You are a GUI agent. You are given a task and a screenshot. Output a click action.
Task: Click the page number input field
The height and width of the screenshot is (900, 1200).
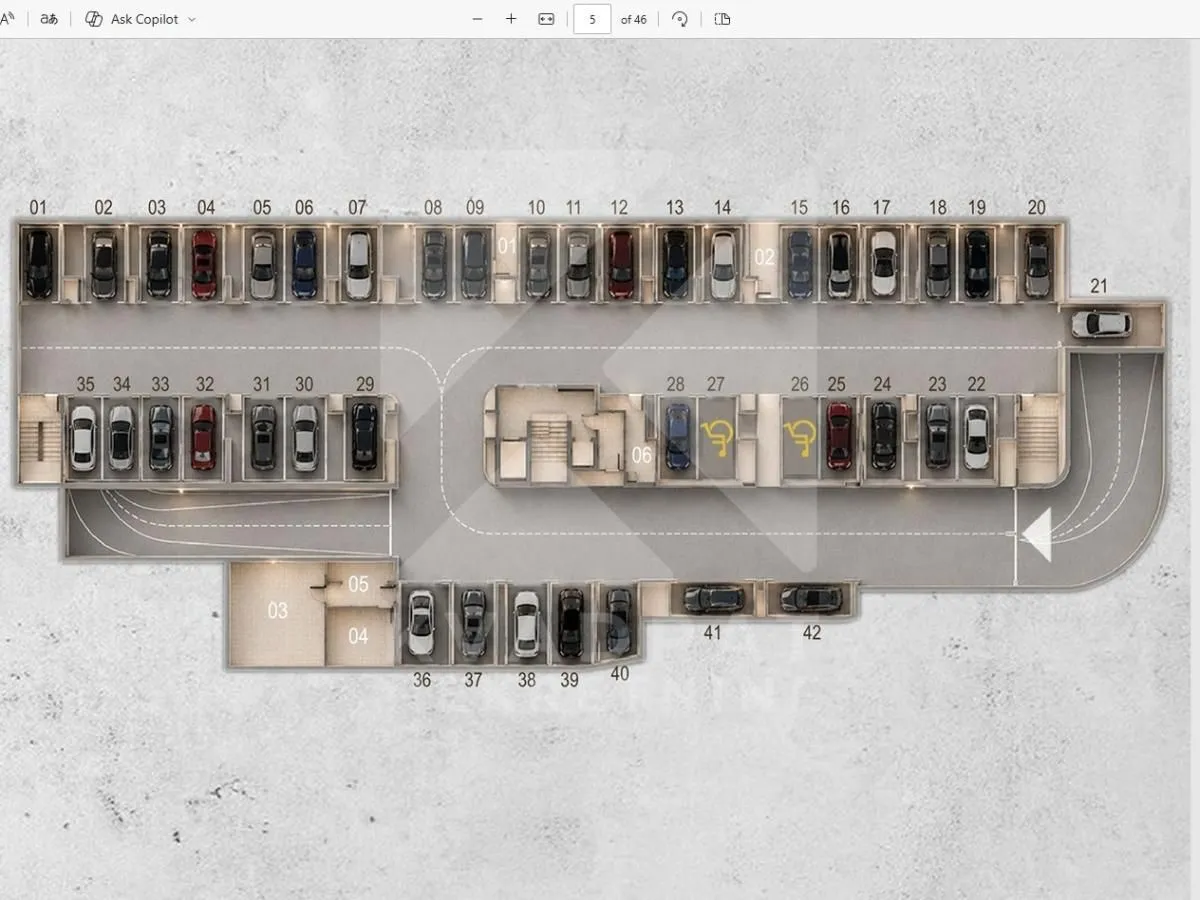(x=592, y=19)
